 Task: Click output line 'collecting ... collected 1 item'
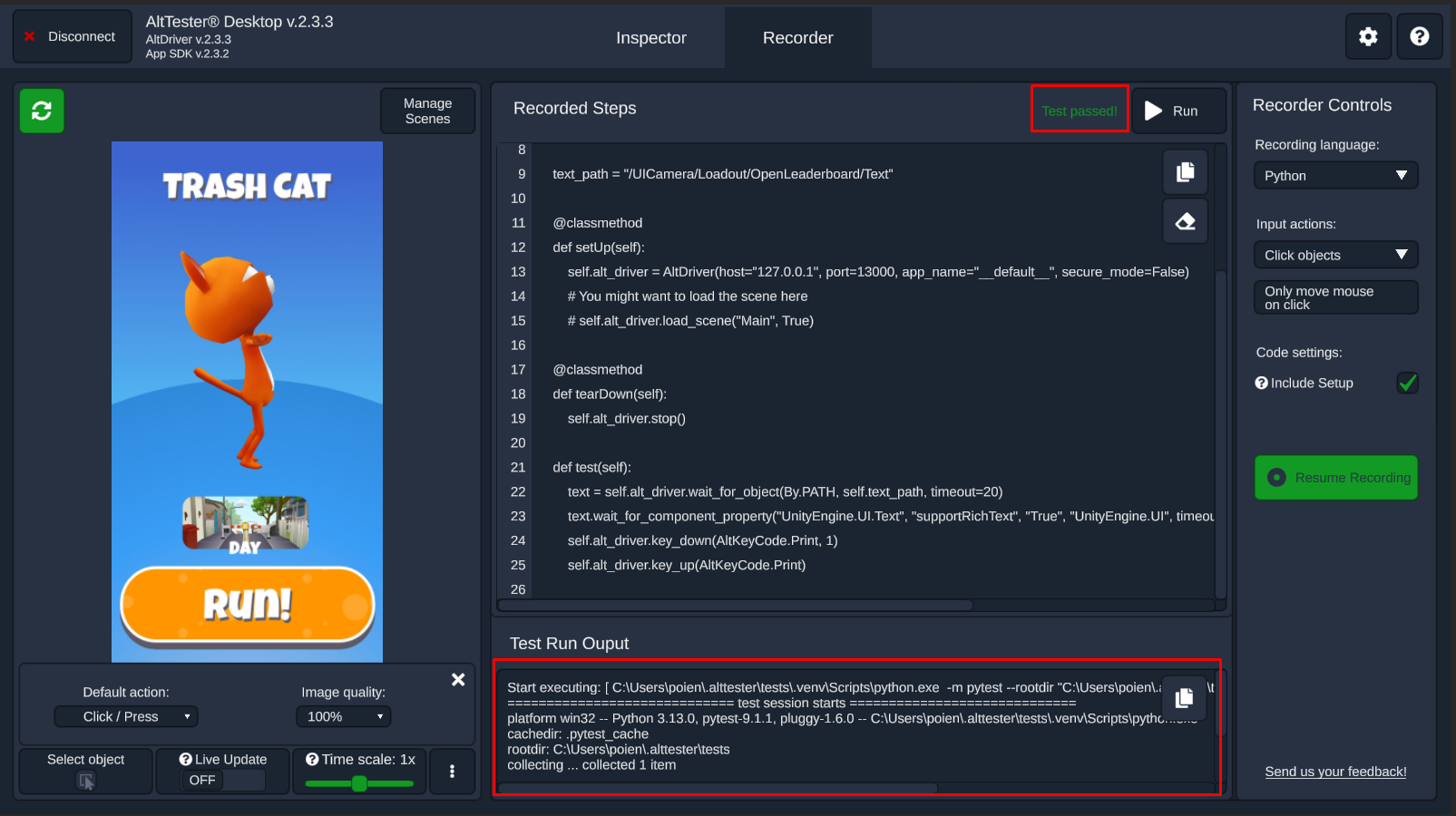(x=591, y=764)
